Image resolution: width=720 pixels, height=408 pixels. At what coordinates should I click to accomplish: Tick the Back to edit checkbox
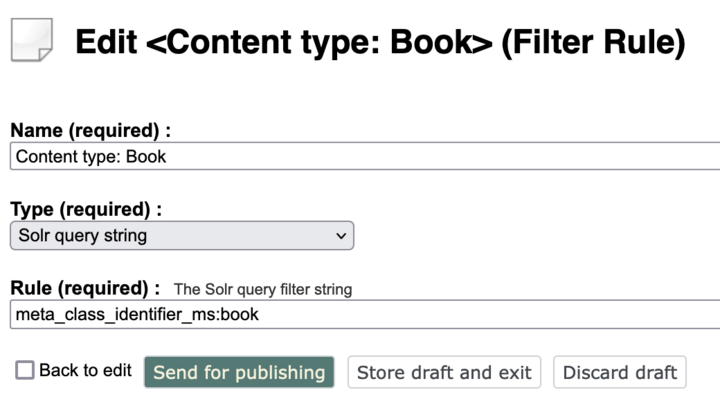coord(25,370)
